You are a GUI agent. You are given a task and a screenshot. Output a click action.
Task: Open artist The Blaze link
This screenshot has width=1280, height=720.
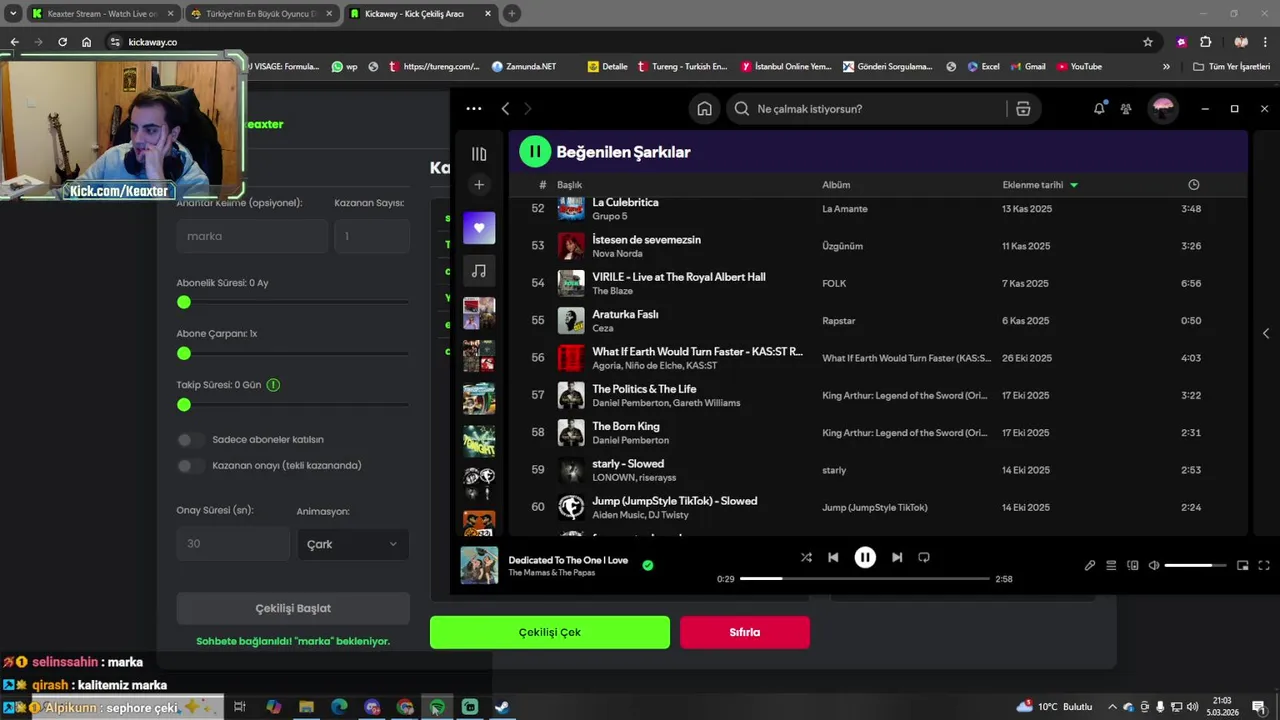coord(612,291)
